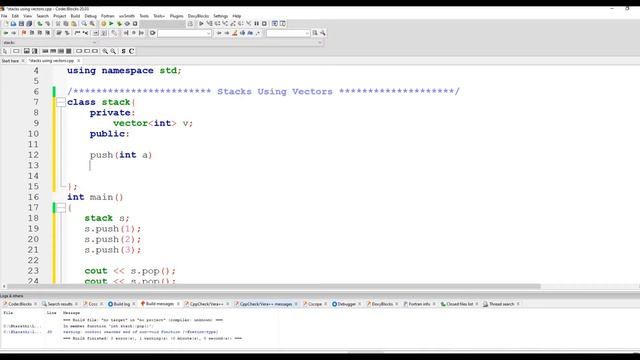Zoom in using the lower toolbar magnifier
Screen dimensions: 640x360
pos(105,51)
